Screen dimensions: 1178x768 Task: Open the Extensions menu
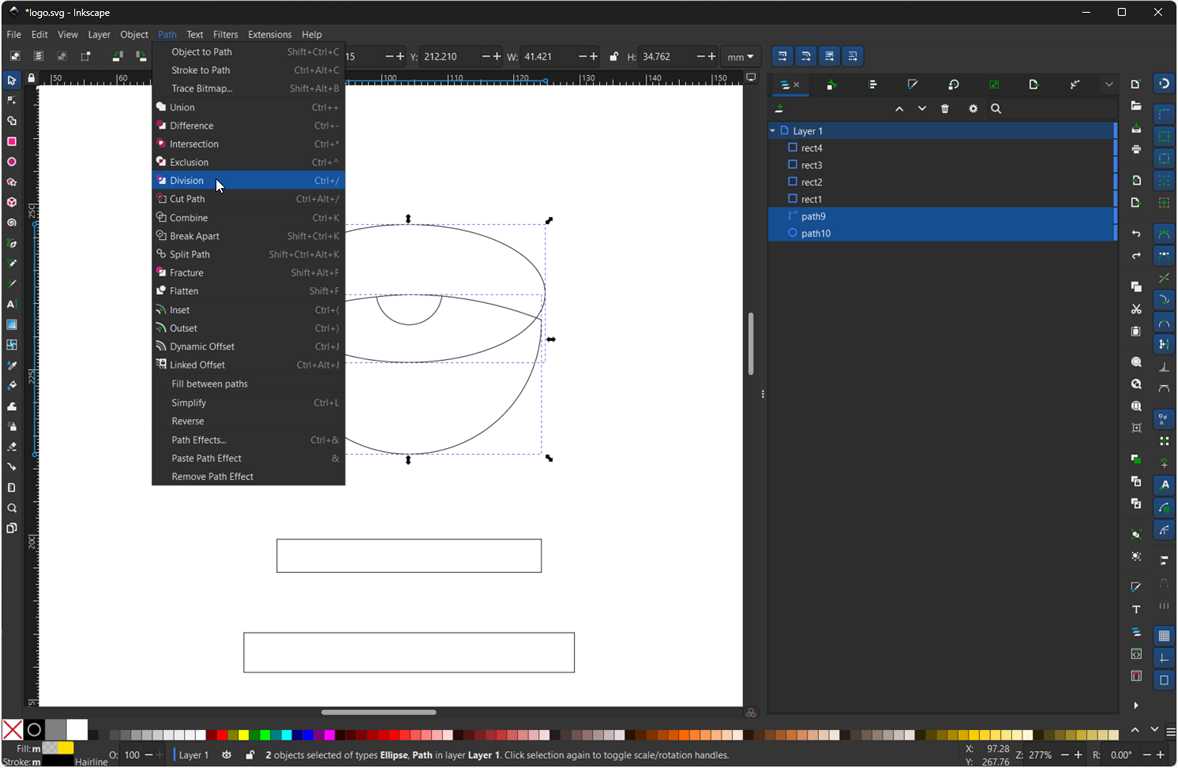270,35
